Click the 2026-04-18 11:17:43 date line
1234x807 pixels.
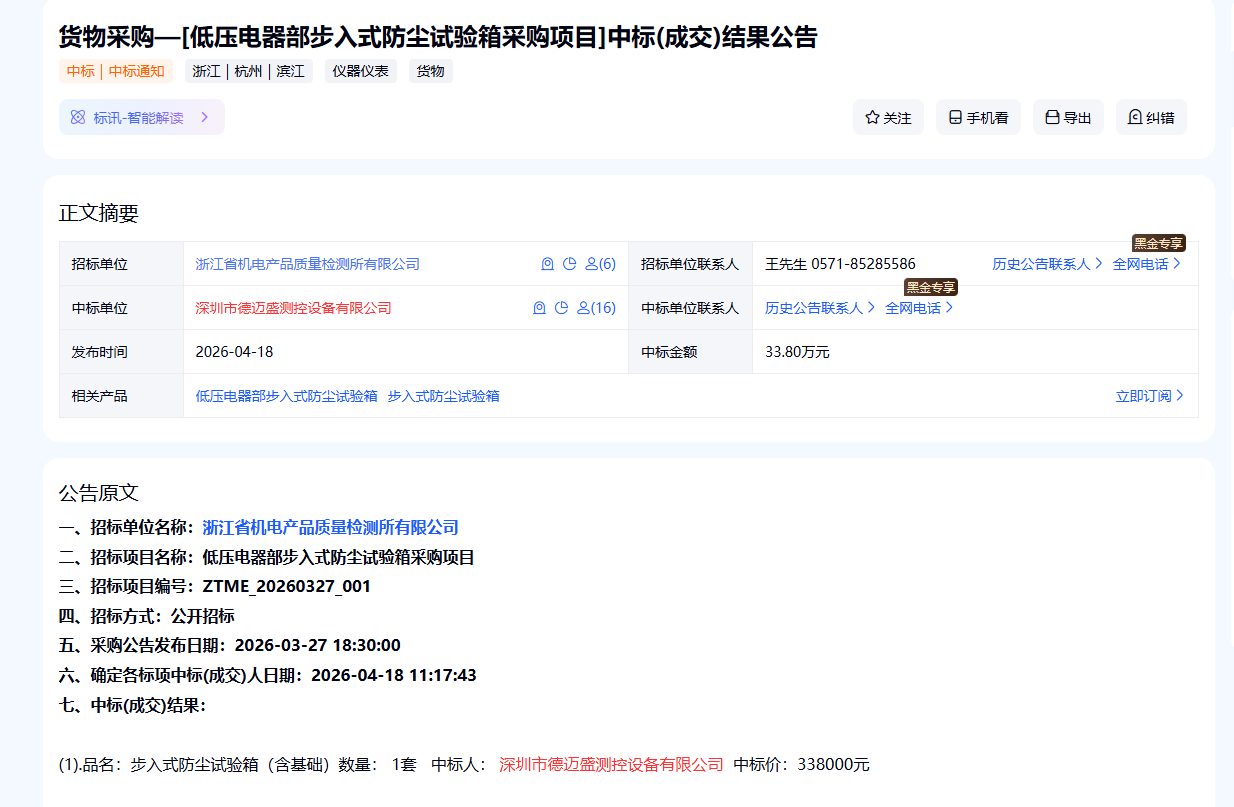pyautogui.click(x=268, y=675)
